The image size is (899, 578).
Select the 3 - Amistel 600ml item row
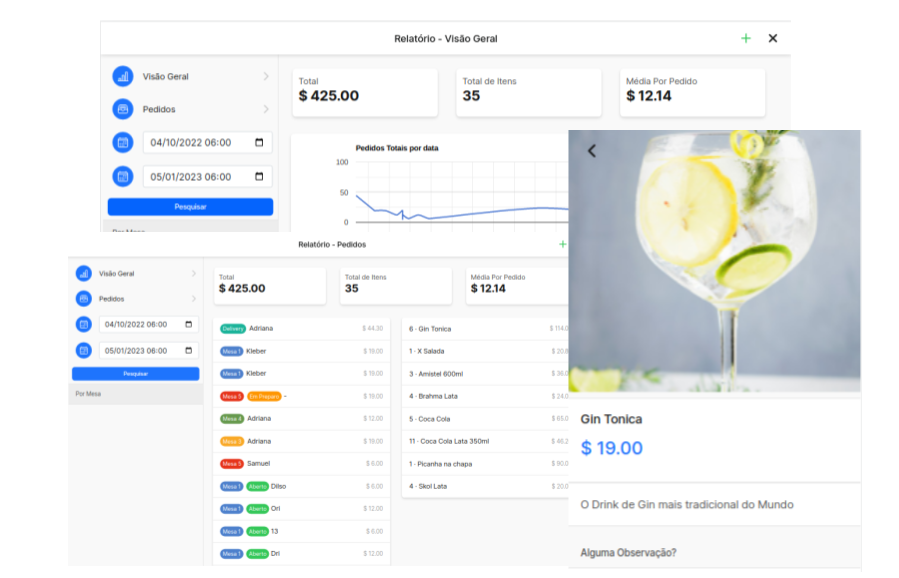[486, 374]
